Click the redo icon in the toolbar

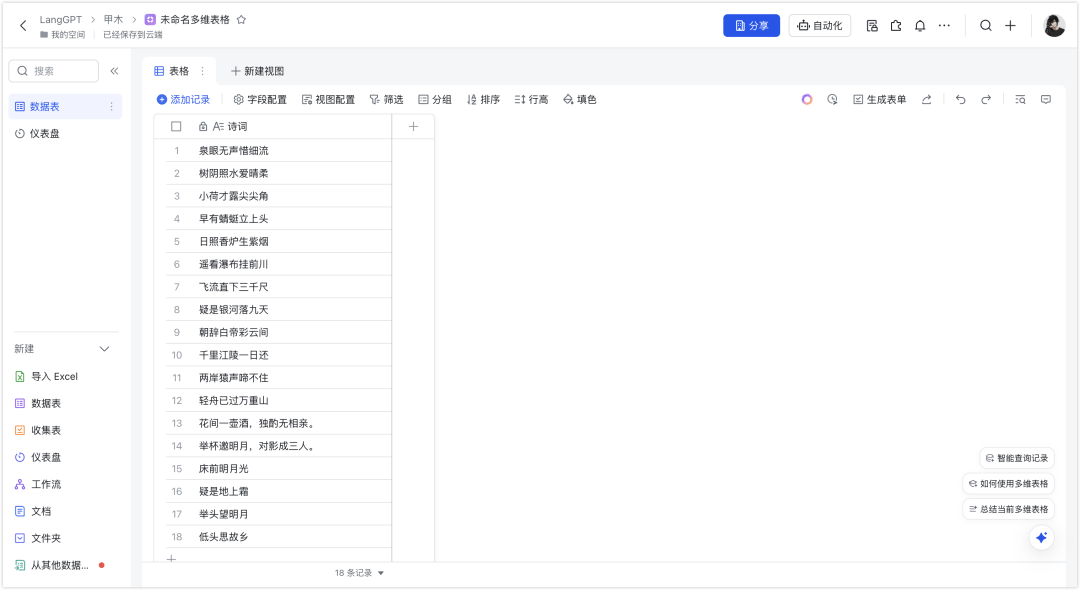[x=987, y=99]
